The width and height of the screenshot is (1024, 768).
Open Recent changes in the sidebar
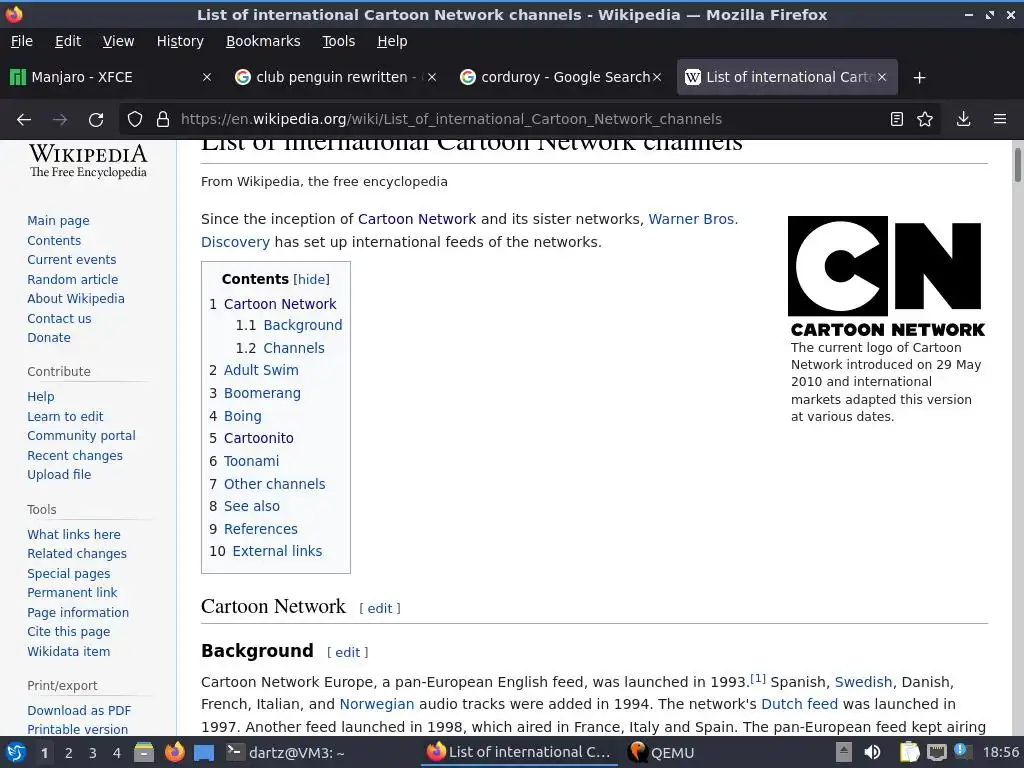coord(75,456)
